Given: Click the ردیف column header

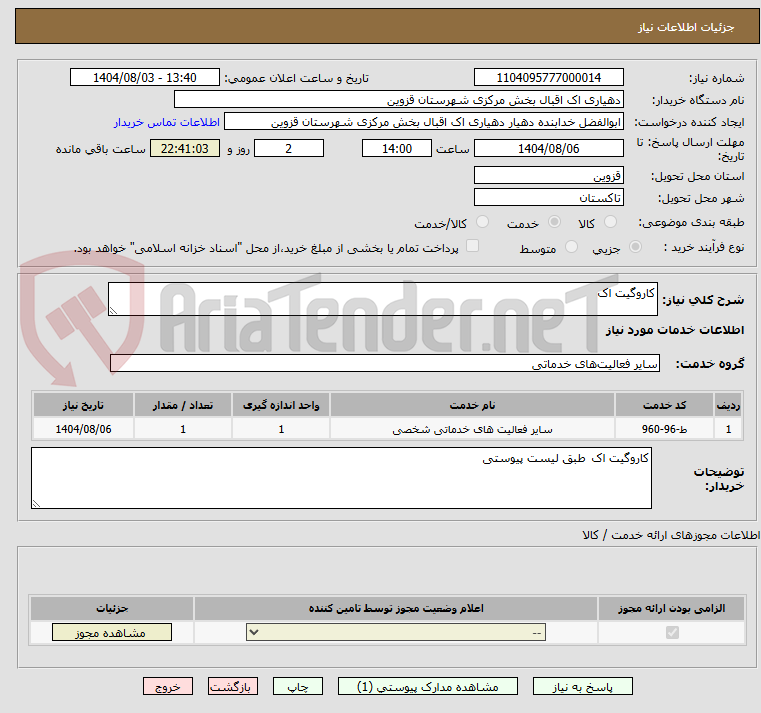Looking at the screenshot, I should (728, 405).
